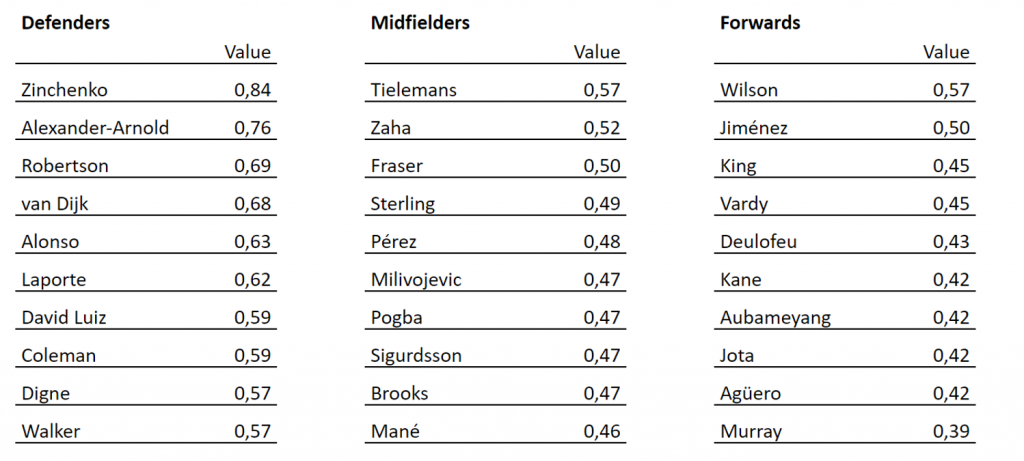The width and height of the screenshot is (1024, 461).
Task: Select Murray's value 0,39
Action: coord(952,431)
